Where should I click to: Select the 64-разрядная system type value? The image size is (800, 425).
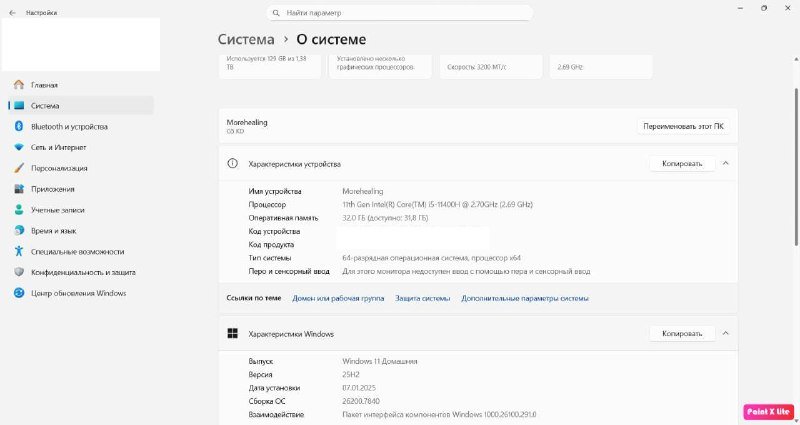431,258
